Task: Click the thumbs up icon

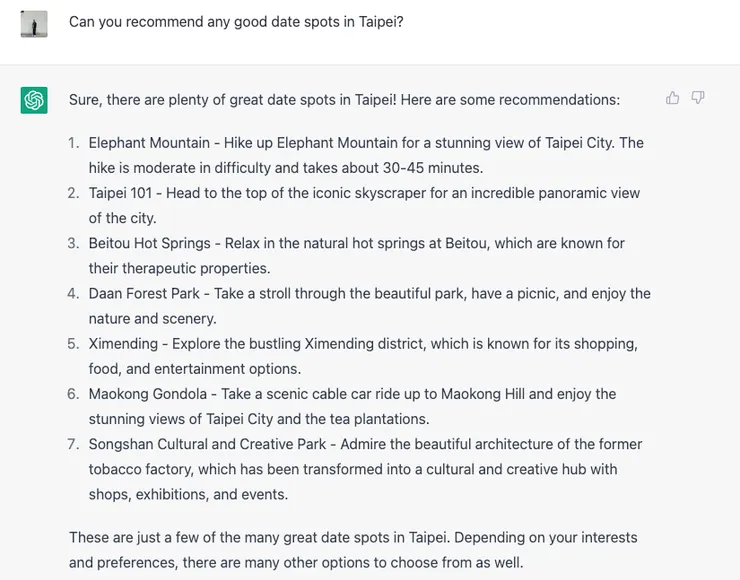Action: [672, 98]
